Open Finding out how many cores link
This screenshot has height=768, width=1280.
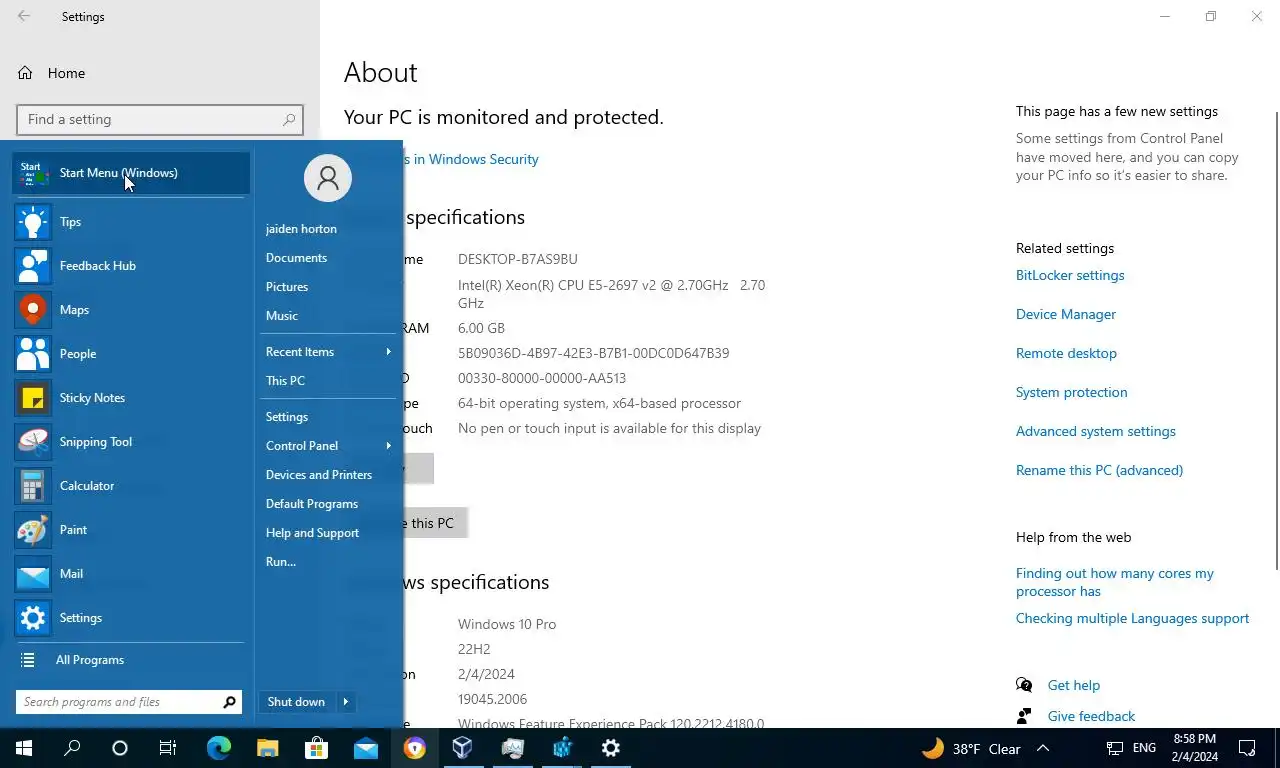pyautogui.click(x=1115, y=582)
